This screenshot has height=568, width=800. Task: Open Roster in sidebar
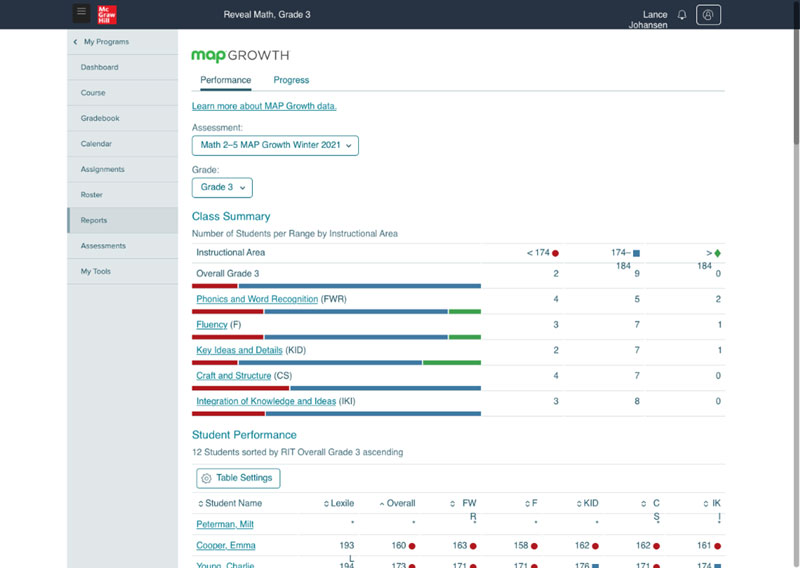(x=122, y=195)
